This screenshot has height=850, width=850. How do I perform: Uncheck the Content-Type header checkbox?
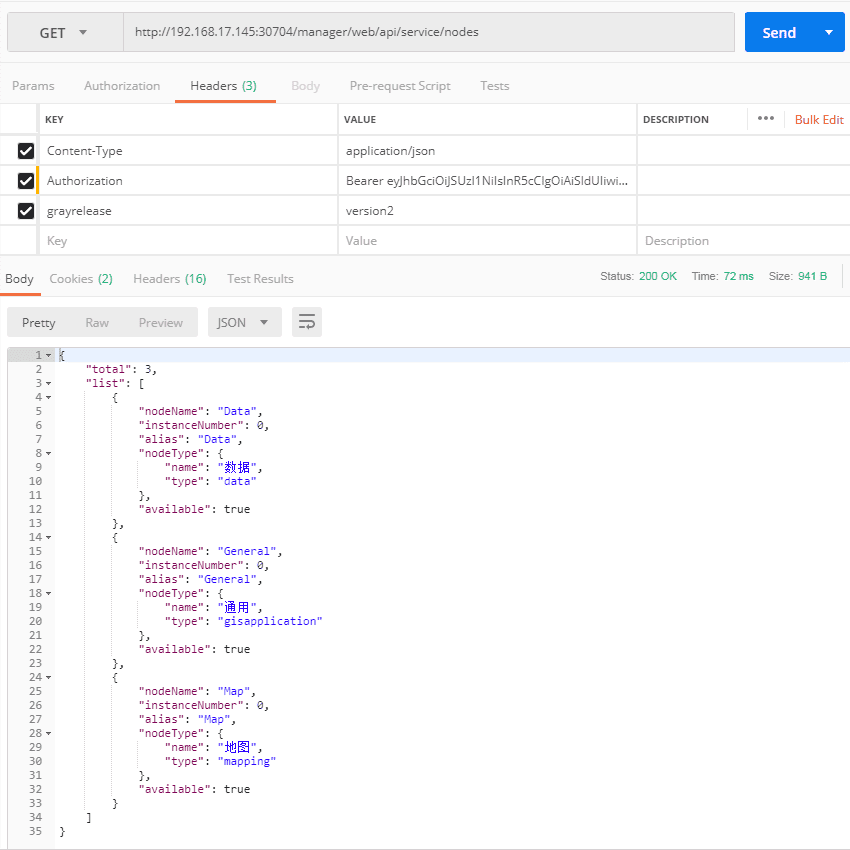click(x=26, y=151)
